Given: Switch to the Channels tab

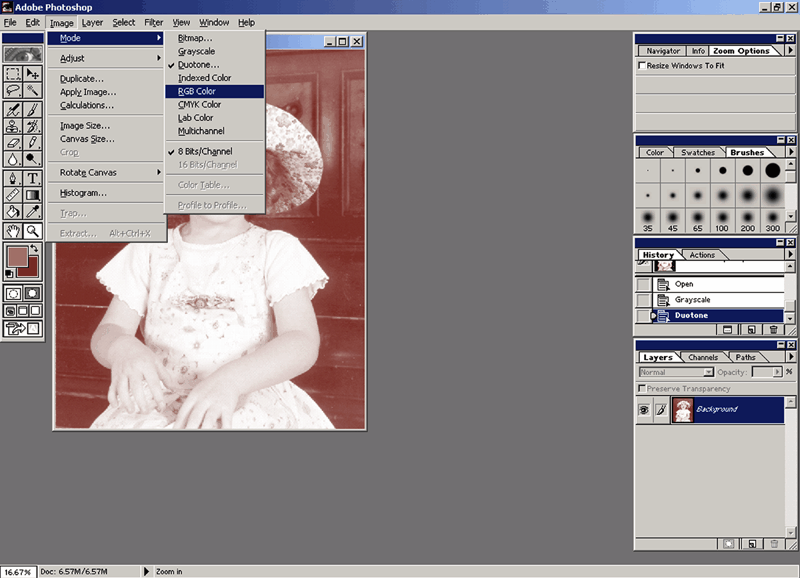Looking at the screenshot, I should pyautogui.click(x=703, y=357).
